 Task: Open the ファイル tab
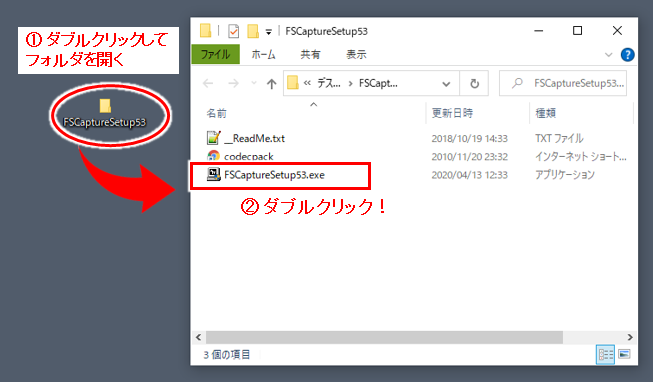[215, 55]
